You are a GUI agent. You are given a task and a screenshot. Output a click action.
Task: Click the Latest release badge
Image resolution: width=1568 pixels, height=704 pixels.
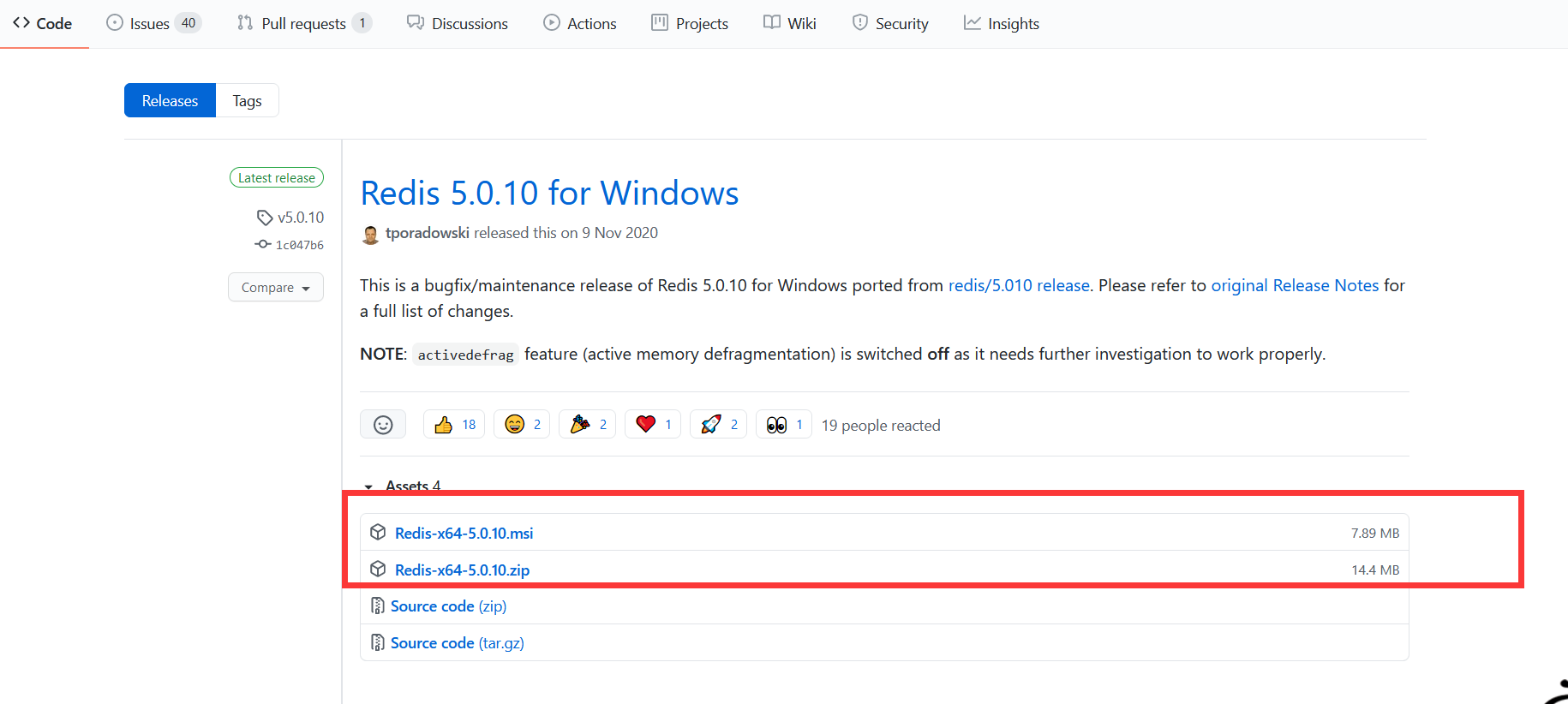click(x=277, y=177)
